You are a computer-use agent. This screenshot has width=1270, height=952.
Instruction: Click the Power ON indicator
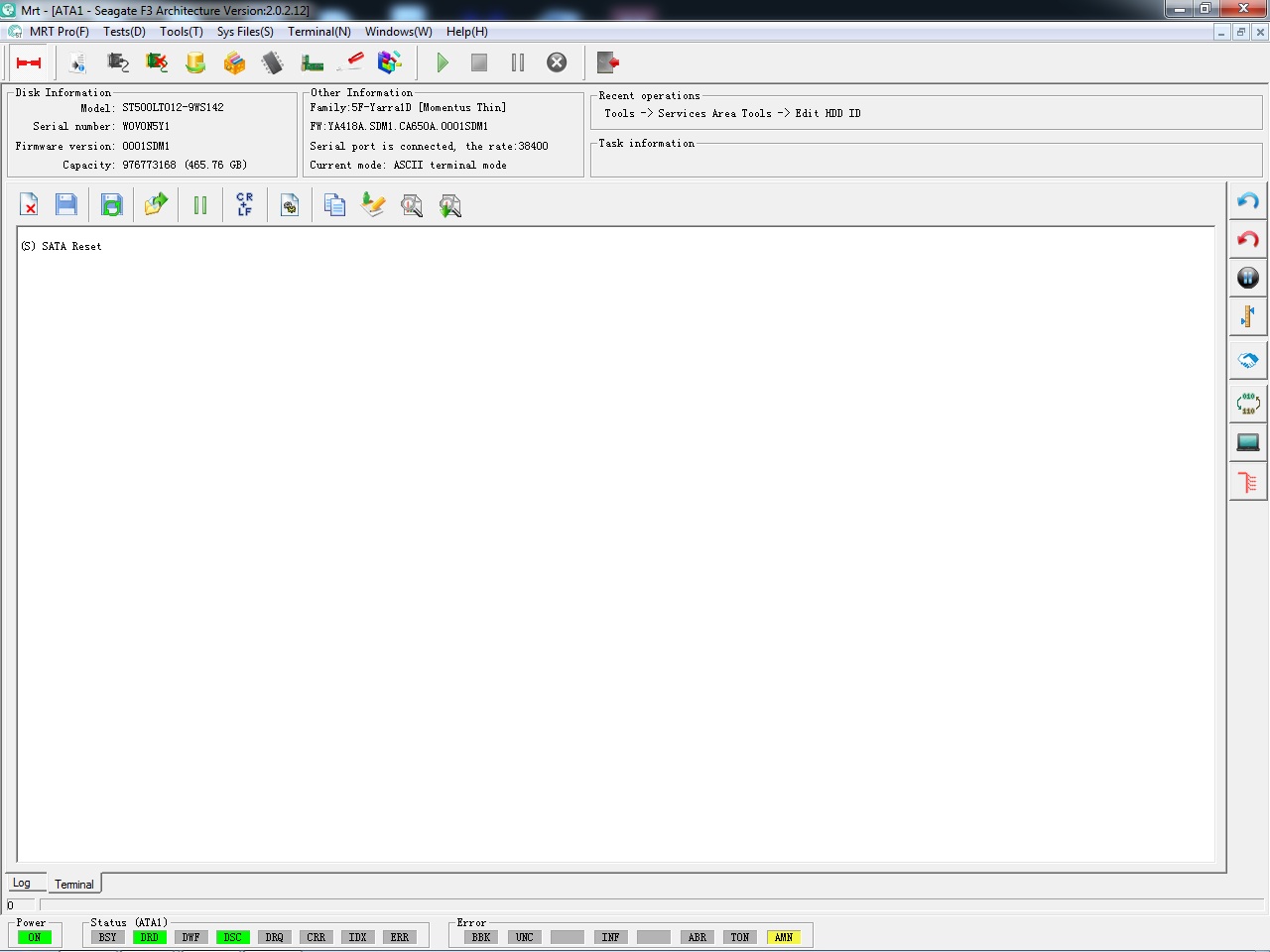35,937
